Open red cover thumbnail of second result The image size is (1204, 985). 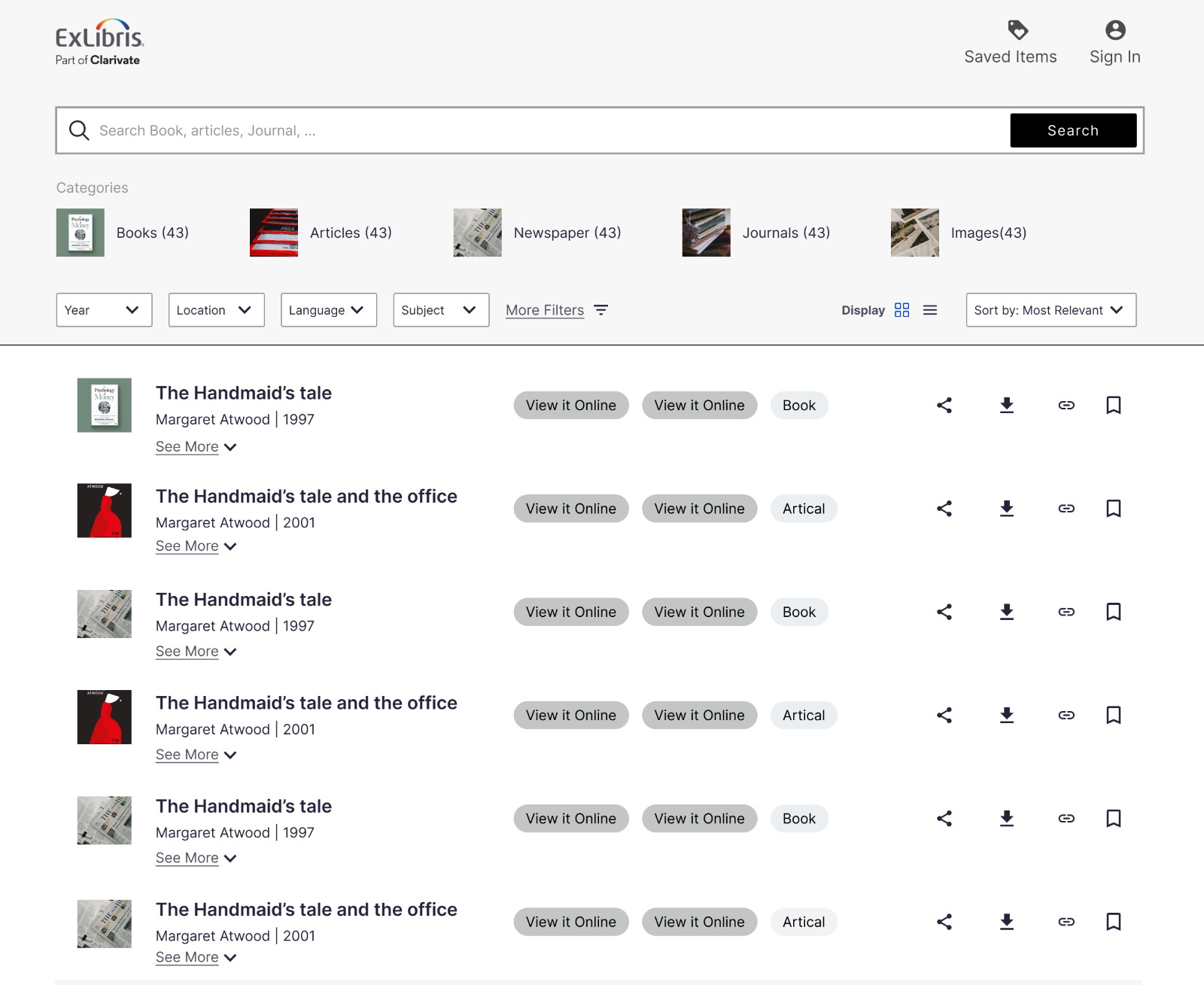tap(105, 510)
